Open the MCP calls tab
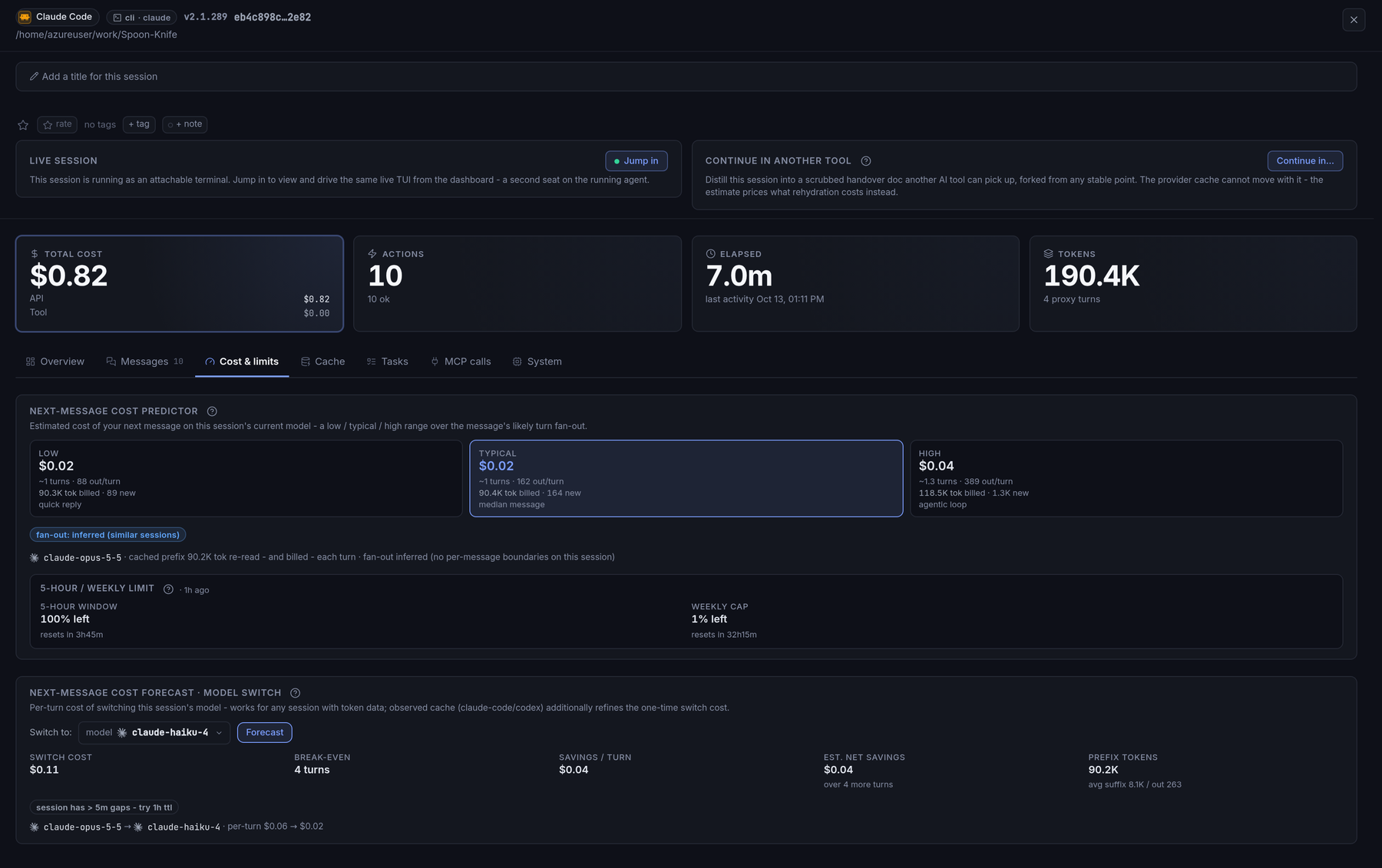The image size is (1382, 868). [x=461, y=361]
